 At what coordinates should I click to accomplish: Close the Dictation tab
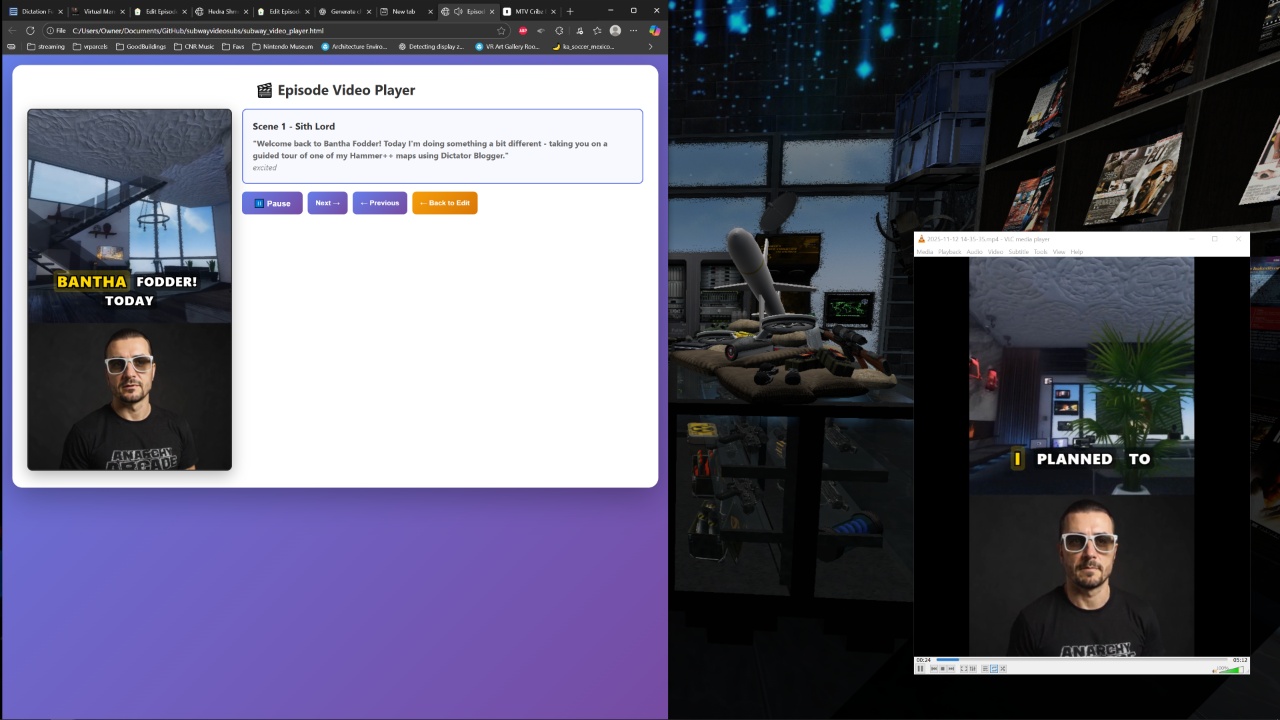coord(60,11)
